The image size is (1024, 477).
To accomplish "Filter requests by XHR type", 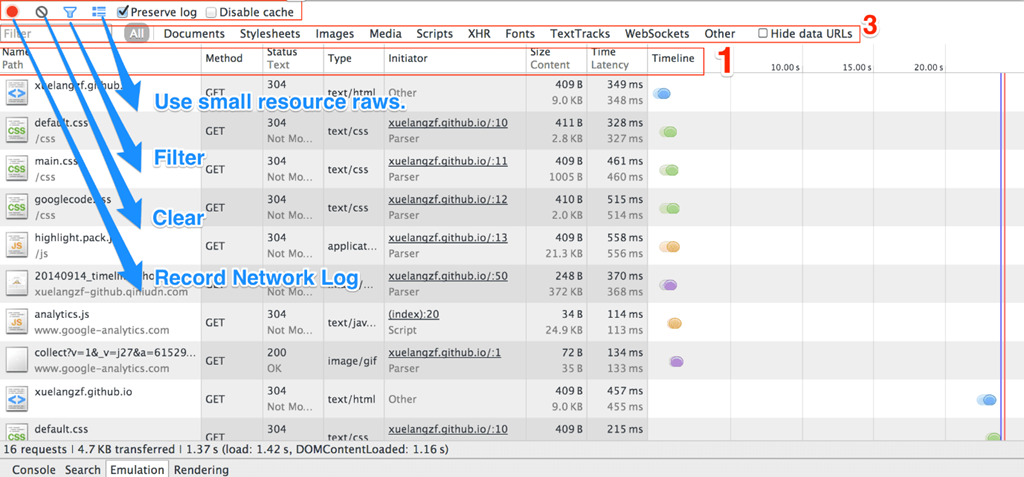I will click(479, 34).
